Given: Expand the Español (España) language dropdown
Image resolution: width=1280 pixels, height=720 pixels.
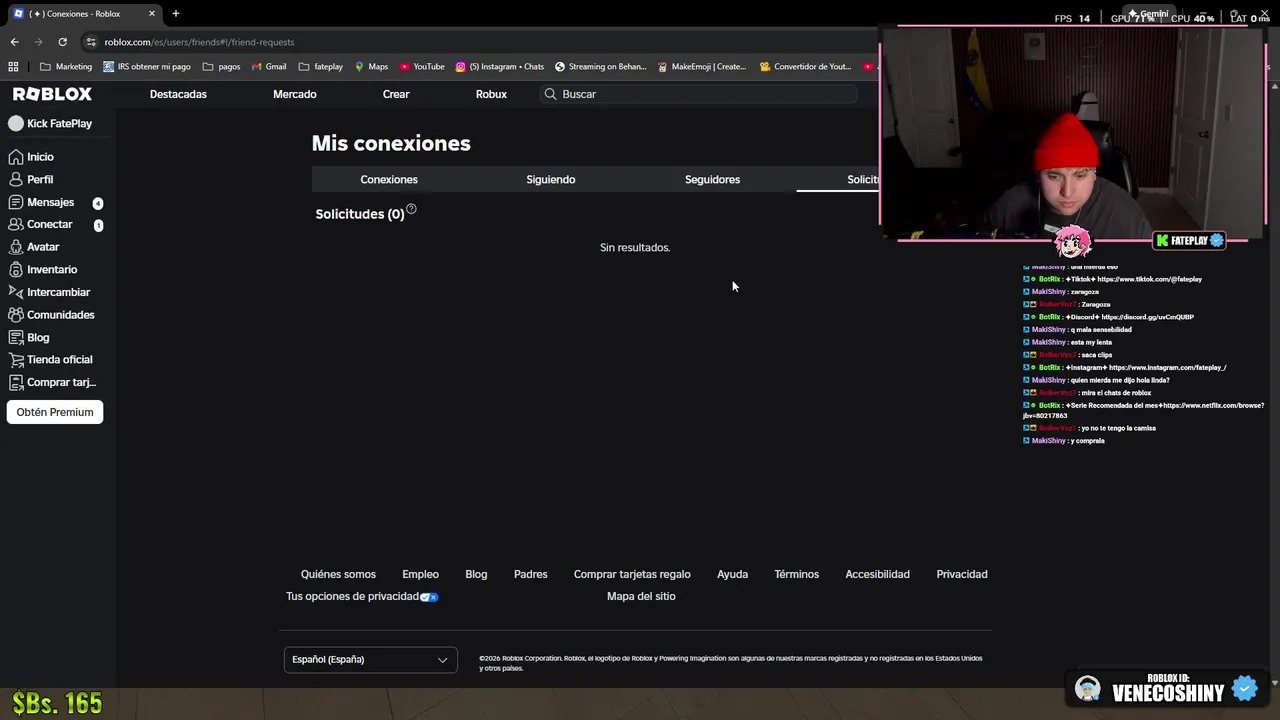Looking at the screenshot, I should 370,660.
